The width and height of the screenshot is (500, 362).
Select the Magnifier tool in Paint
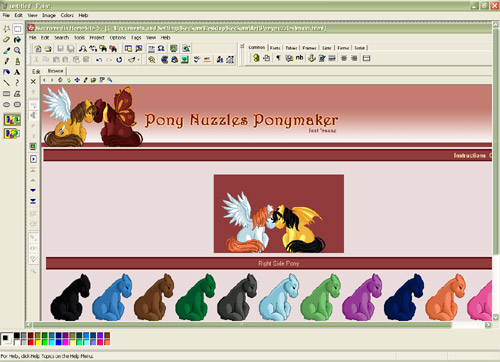click(17, 51)
